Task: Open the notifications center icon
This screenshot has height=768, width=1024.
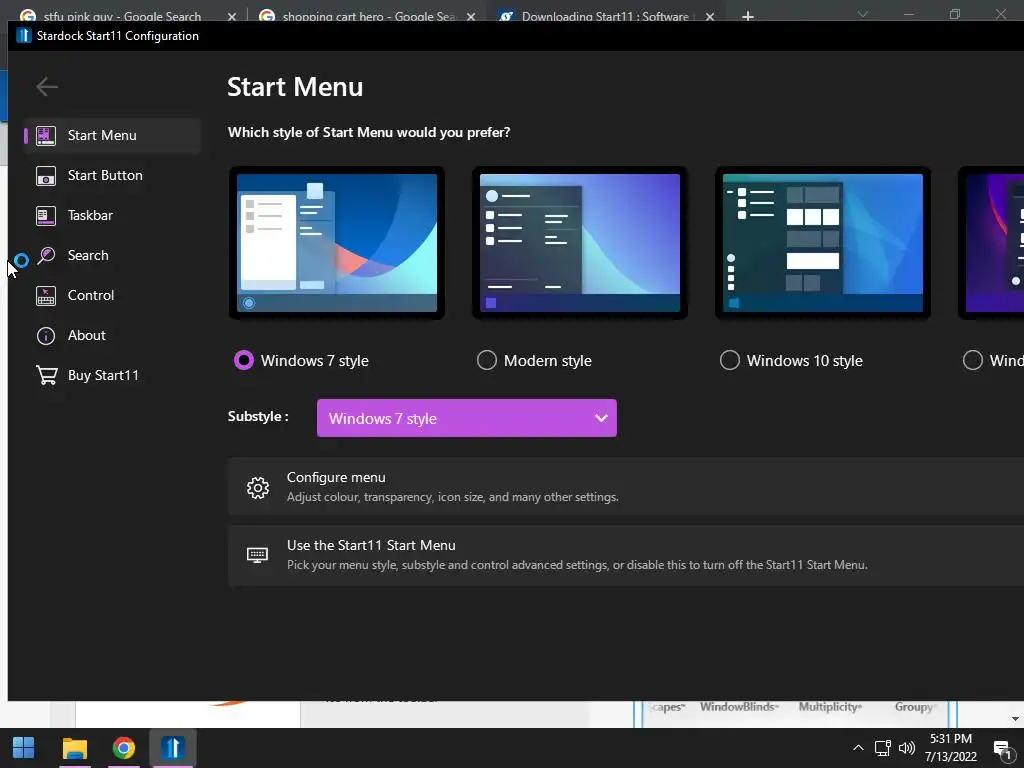Action: tap(1002, 750)
